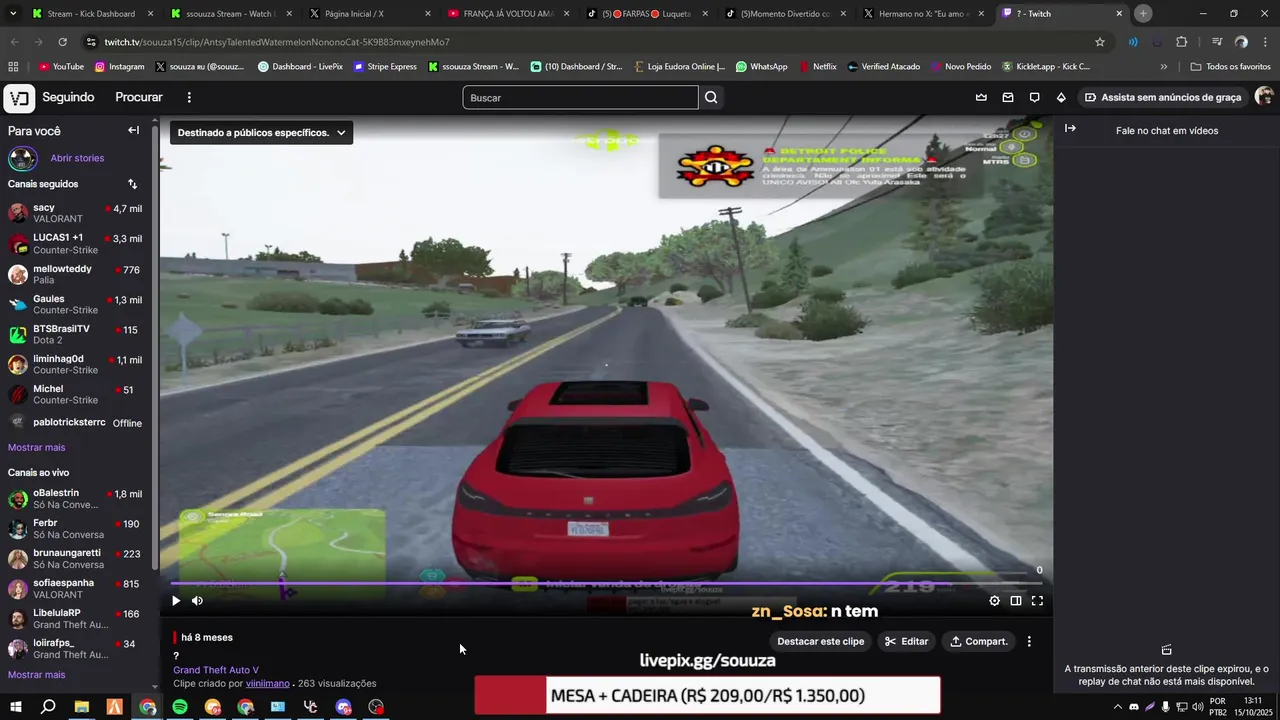Click Destacar este clipe button

pyautogui.click(x=821, y=642)
